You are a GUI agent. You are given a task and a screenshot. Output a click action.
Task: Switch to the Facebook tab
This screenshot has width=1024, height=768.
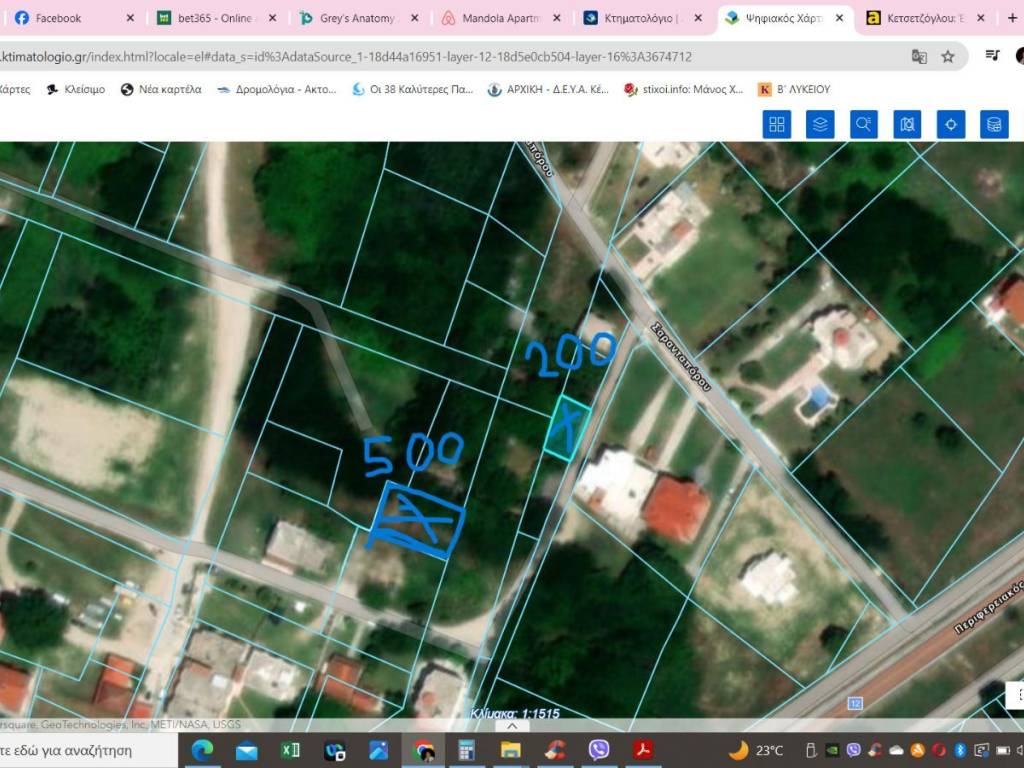coord(60,18)
